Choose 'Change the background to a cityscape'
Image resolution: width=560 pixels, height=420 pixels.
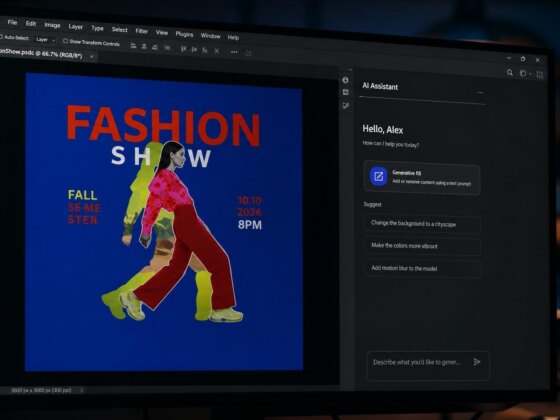coord(422,224)
